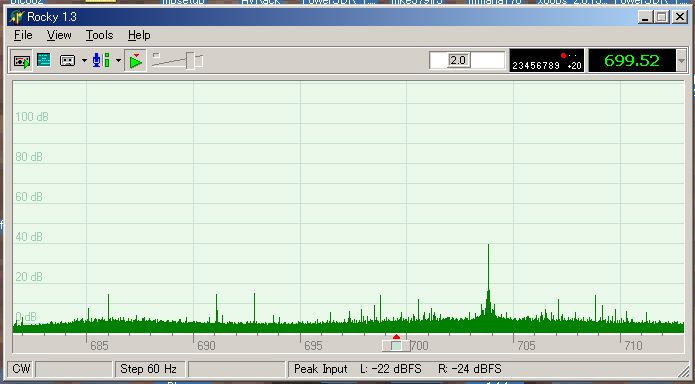The width and height of the screenshot is (695, 384).
Task: Open the Help menu
Action: (x=139, y=35)
